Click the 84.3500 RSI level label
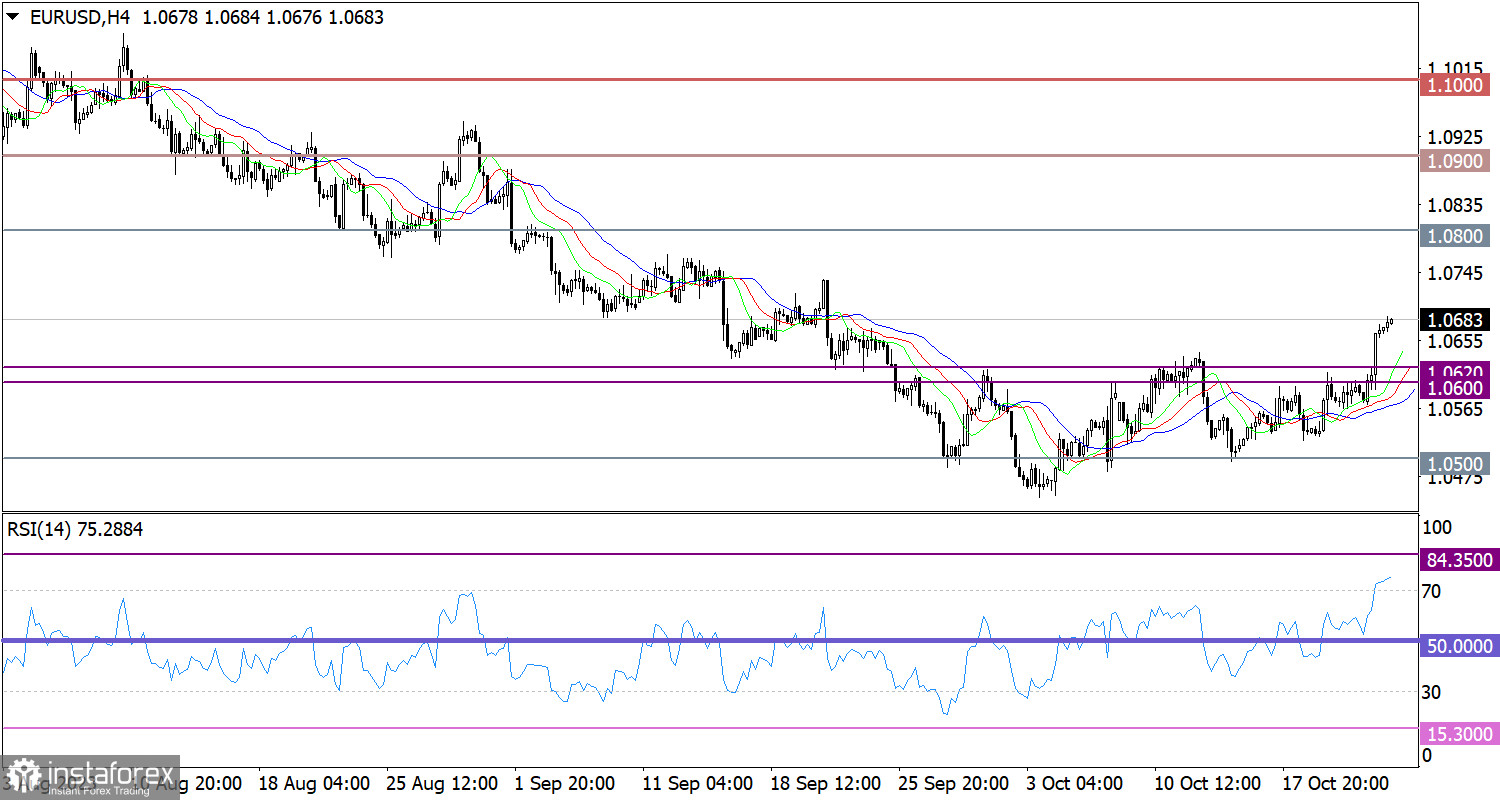The width and height of the screenshot is (1500, 800). pyautogui.click(x=1459, y=560)
